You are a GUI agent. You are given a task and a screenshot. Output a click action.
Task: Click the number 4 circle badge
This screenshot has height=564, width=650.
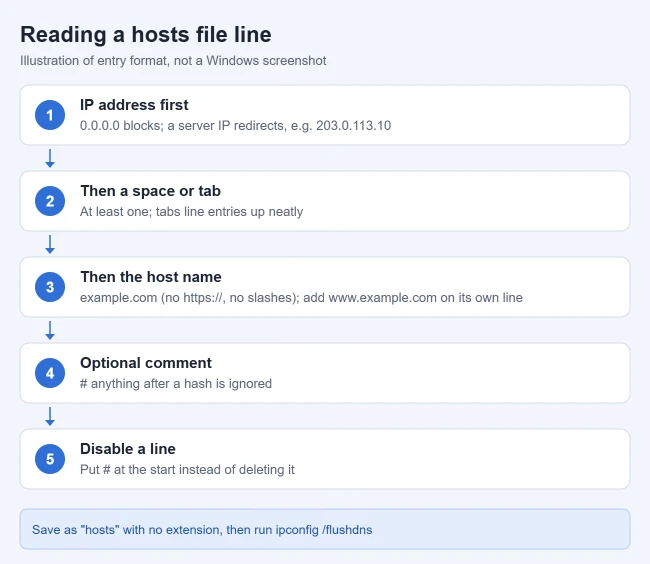[50, 373]
